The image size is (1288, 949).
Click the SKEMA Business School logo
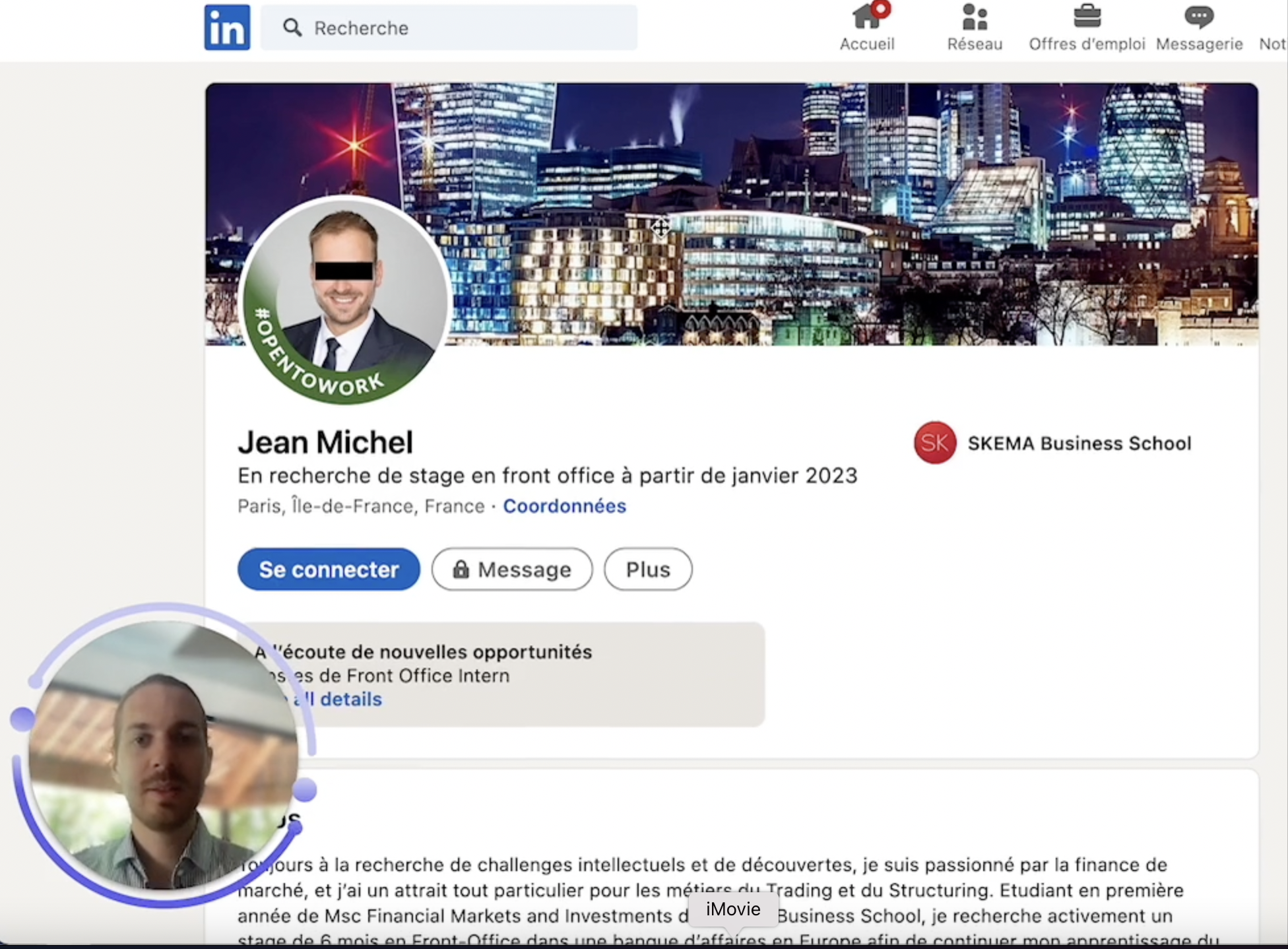pyautogui.click(x=935, y=443)
